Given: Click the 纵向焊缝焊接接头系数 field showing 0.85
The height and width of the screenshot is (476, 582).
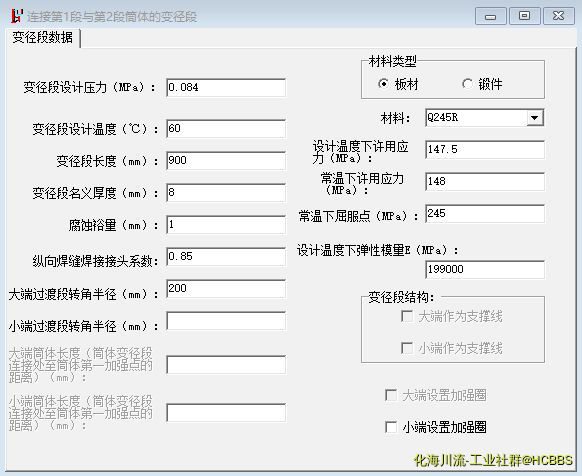Looking at the screenshot, I should click(x=226, y=257).
